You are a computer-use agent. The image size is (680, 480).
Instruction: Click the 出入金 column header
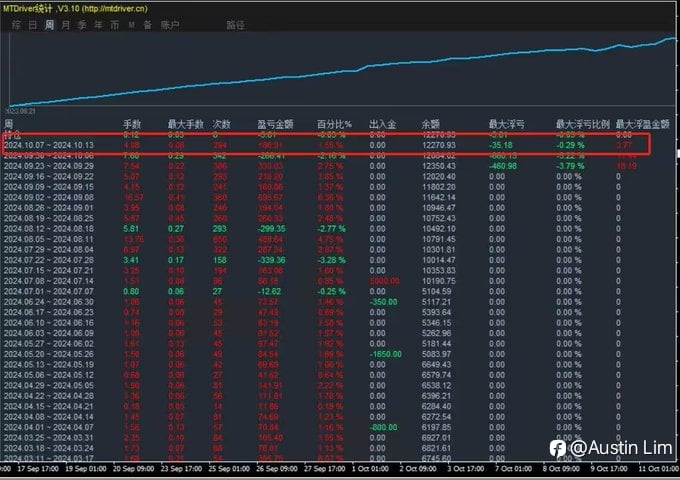coord(382,124)
